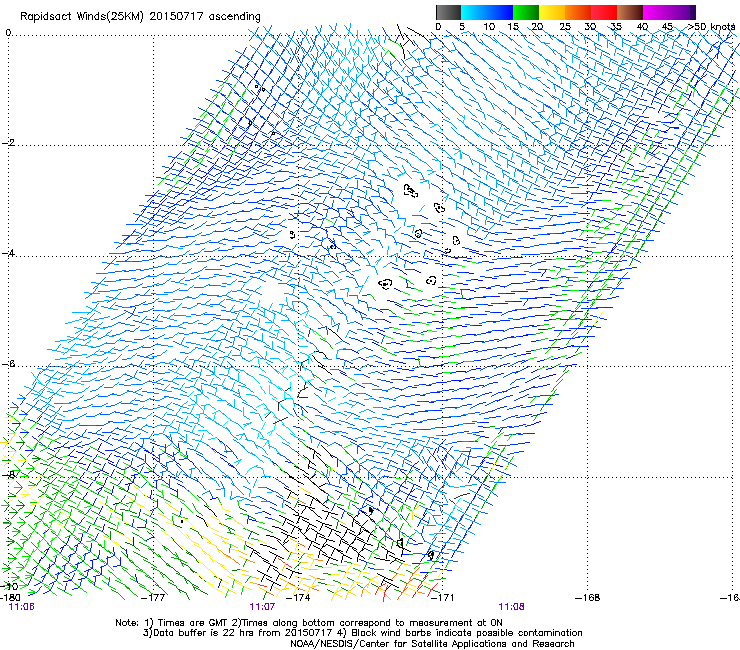Click the 'Data buffer is 22 hrs' note line
Viewport: 740px width, 650px height.
(x=363, y=633)
